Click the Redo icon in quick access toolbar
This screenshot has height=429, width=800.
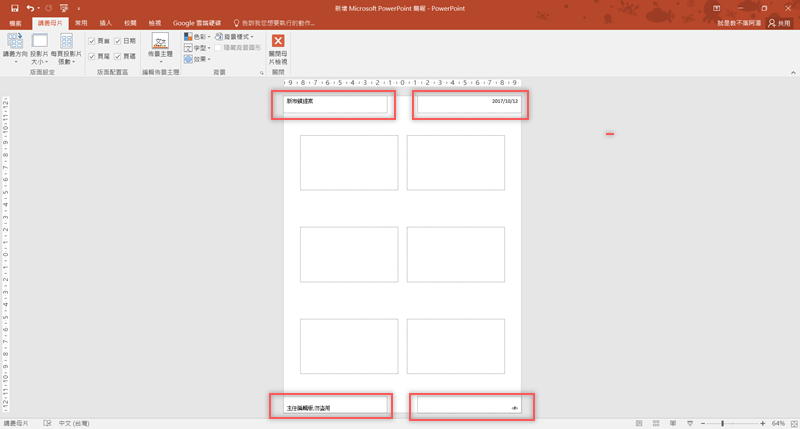[x=48, y=8]
